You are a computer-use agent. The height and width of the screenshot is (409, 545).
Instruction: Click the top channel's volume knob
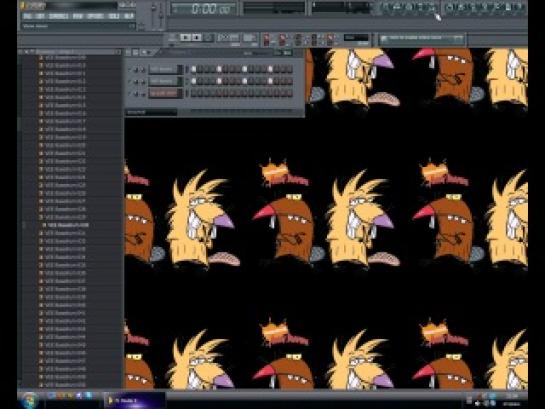(x=143, y=69)
